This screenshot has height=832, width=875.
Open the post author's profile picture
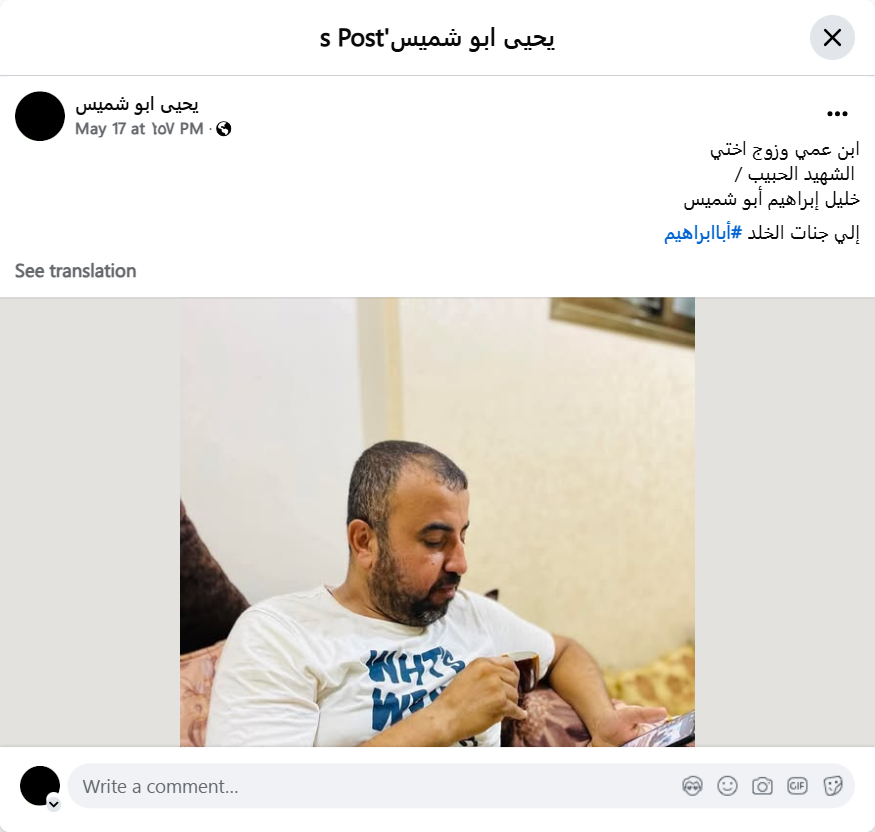coord(40,116)
